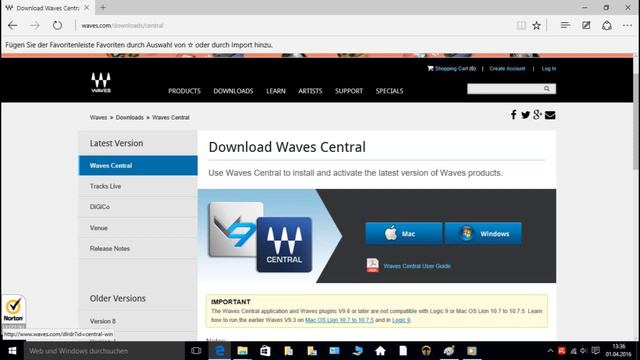Open the Edge more actions ellipsis menu

(x=627, y=25)
